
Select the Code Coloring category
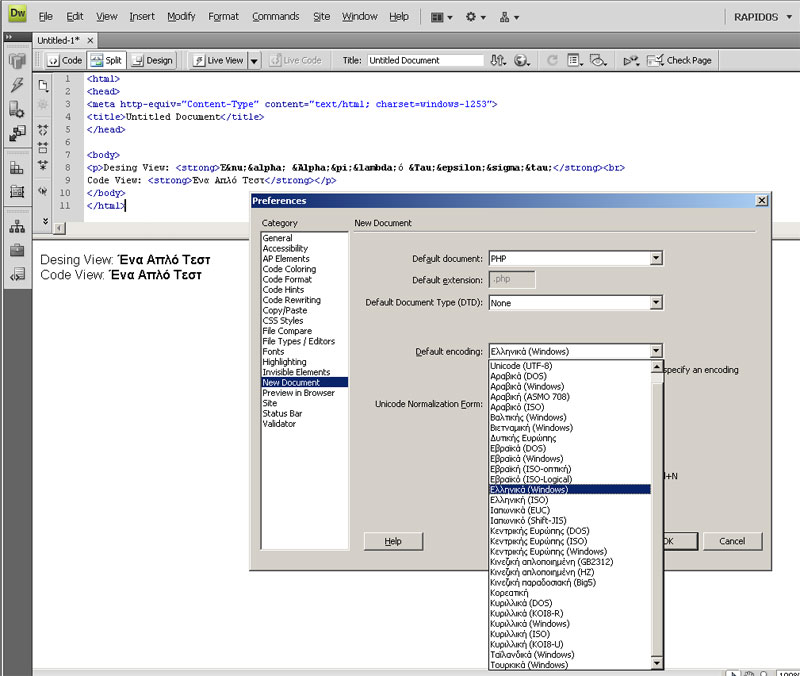(x=289, y=269)
